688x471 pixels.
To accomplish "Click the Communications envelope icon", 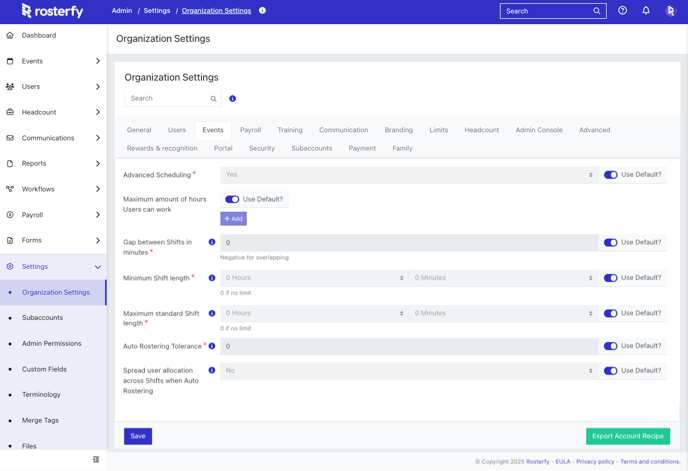I will click(10, 138).
